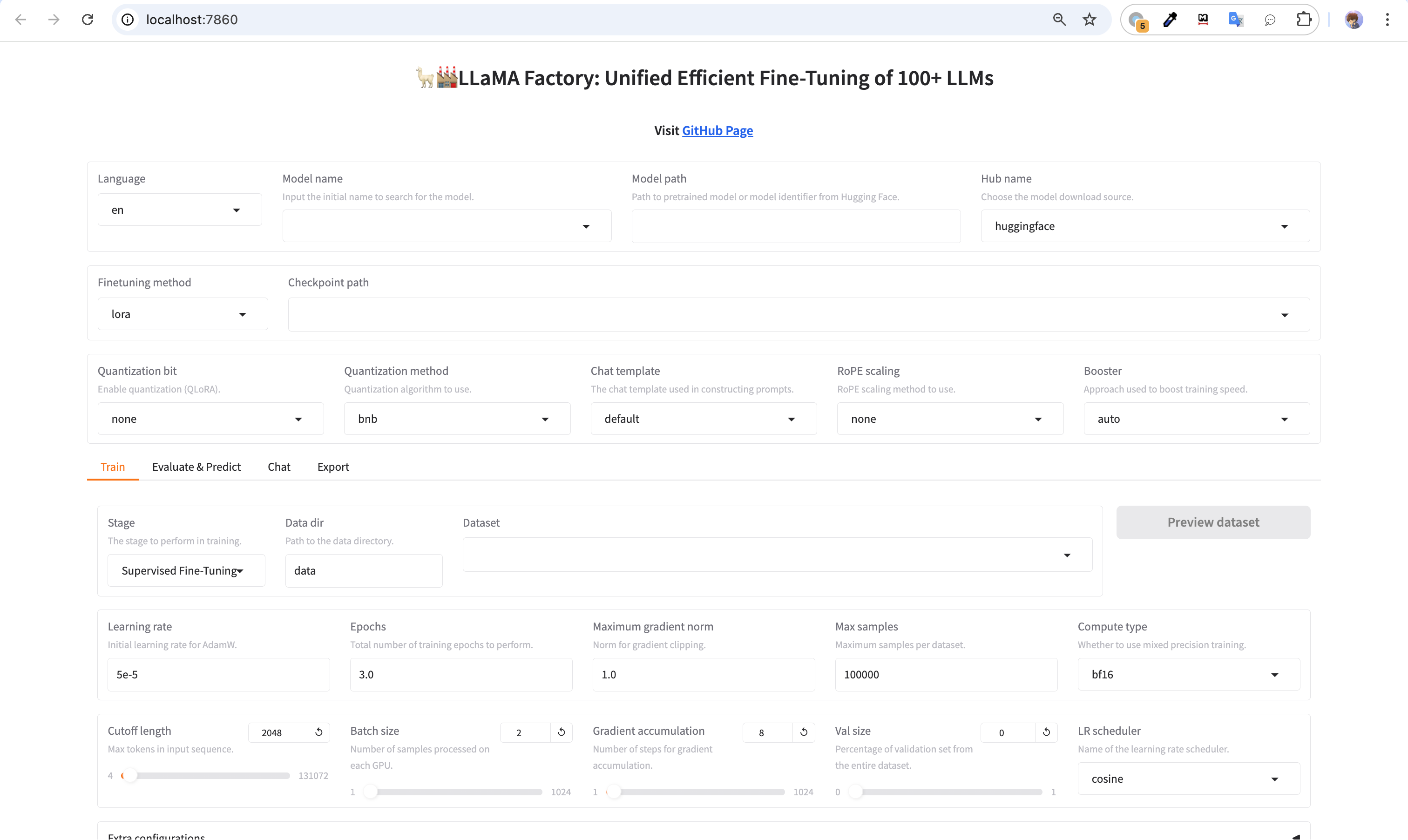Image resolution: width=1408 pixels, height=840 pixels.
Task: Focus the Maximum gradient norm field
Action: (704, 675)
